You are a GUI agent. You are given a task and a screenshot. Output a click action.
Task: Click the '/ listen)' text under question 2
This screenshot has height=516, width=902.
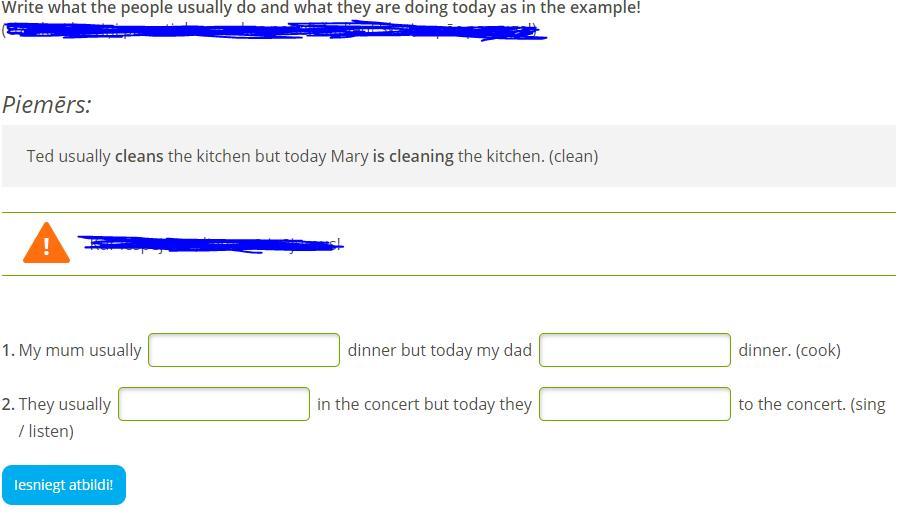(46, 431)
